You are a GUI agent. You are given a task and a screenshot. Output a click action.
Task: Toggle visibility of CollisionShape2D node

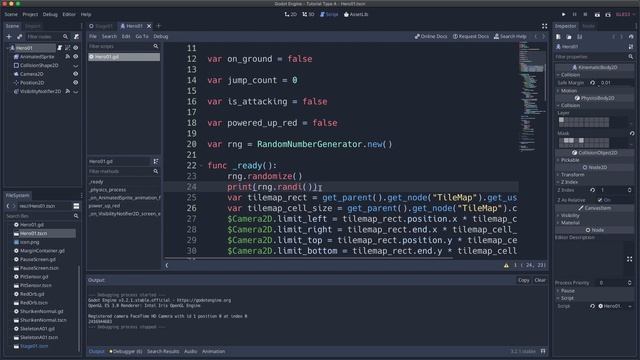(x=76, y=66)
